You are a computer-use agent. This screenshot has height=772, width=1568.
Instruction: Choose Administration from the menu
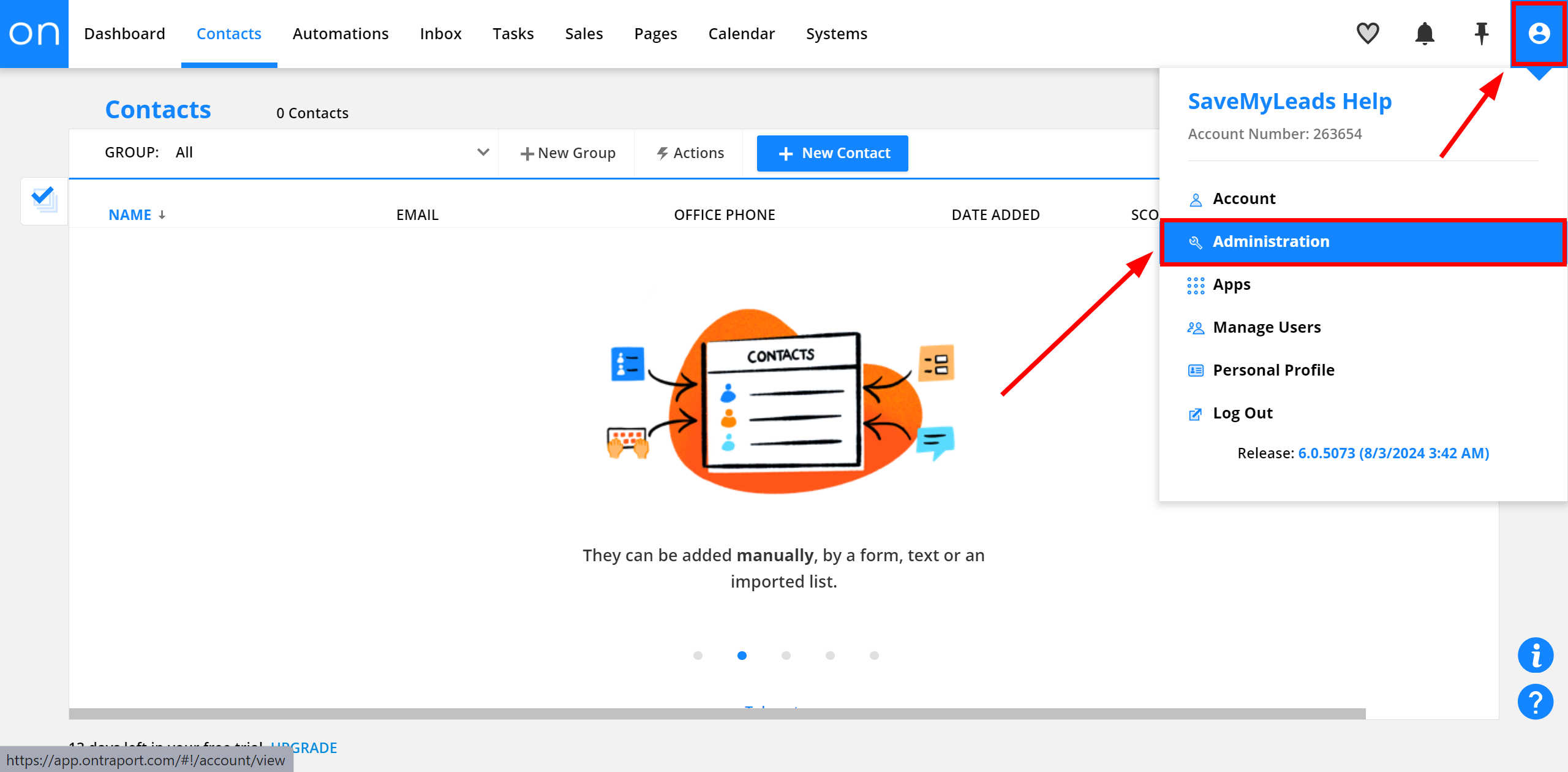click(x=1363, y=241)
